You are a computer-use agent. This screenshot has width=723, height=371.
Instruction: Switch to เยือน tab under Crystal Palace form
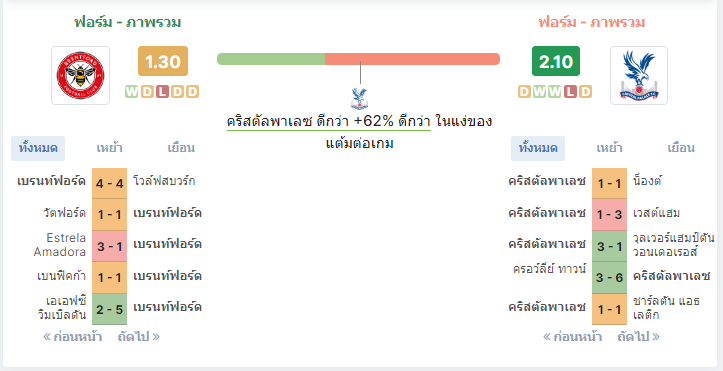(681, 148)
